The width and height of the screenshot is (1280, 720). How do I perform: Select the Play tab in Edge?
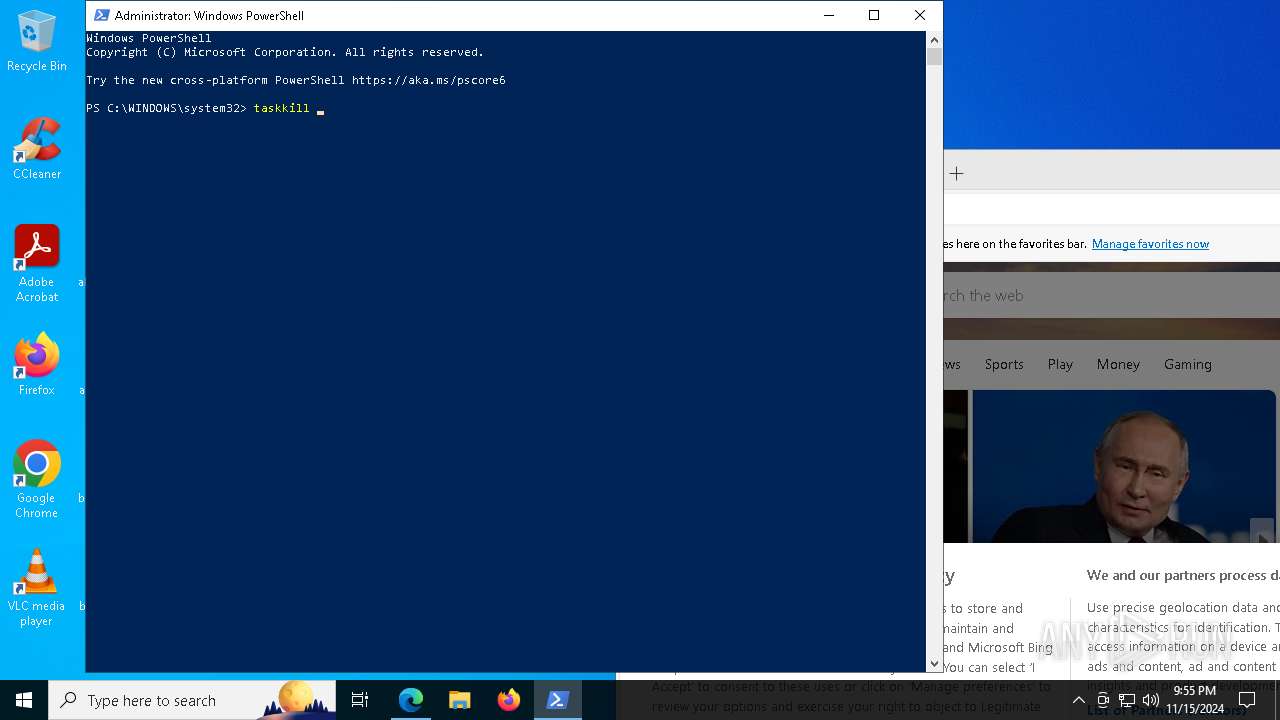click(x=1060, y=364)
